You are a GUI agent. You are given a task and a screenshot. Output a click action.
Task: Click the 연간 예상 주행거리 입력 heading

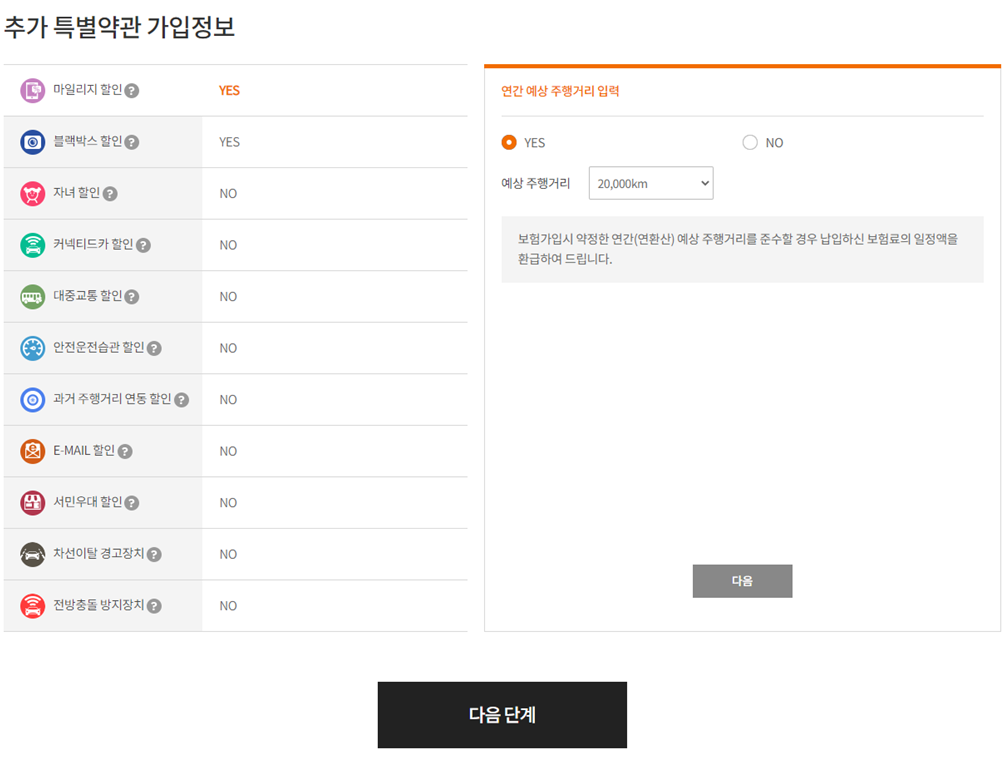point(560,91)
